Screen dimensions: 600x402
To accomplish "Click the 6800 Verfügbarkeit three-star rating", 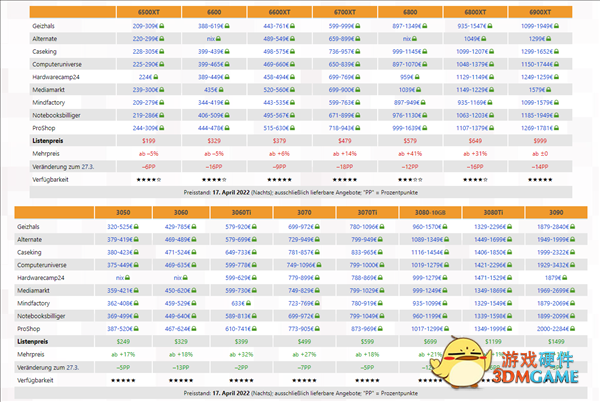I will coord(410,179).
